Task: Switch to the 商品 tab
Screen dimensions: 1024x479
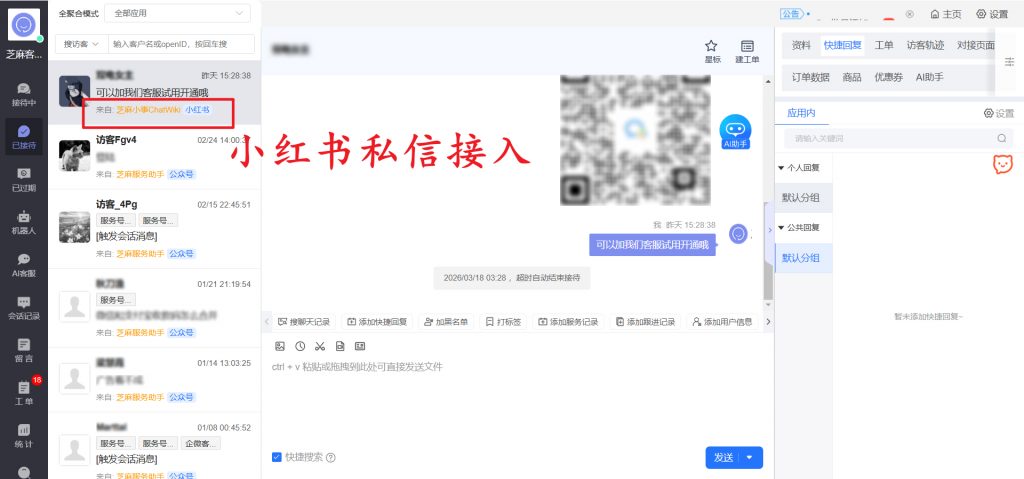Action: [852, 77]
